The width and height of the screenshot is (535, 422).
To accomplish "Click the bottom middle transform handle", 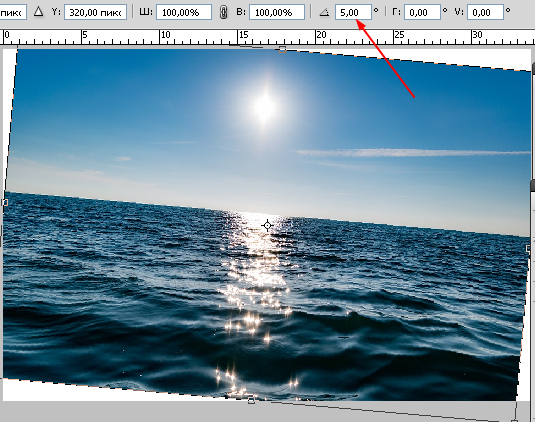I will tap(251, 401).
